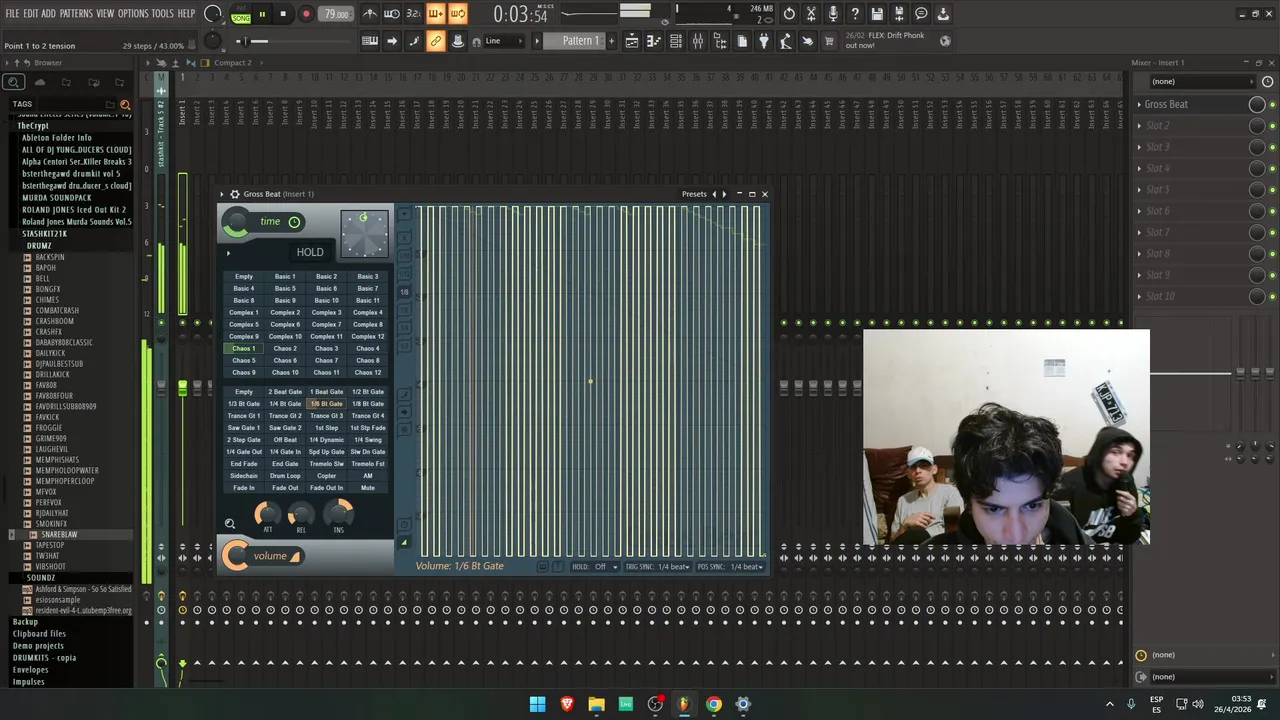Open the TOOLS menu

pyautogui.click(x=162, y=13)
